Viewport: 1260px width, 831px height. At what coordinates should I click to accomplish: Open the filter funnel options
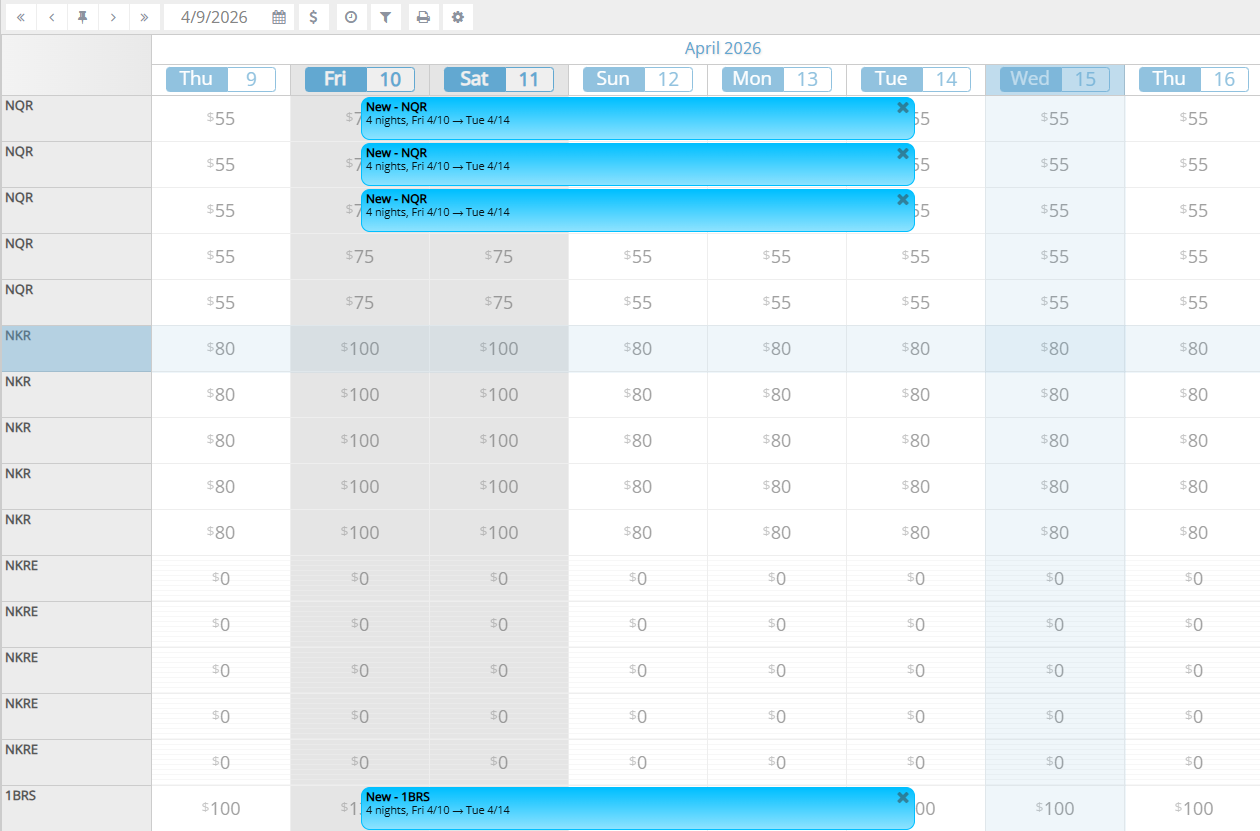tap(385, 17)
